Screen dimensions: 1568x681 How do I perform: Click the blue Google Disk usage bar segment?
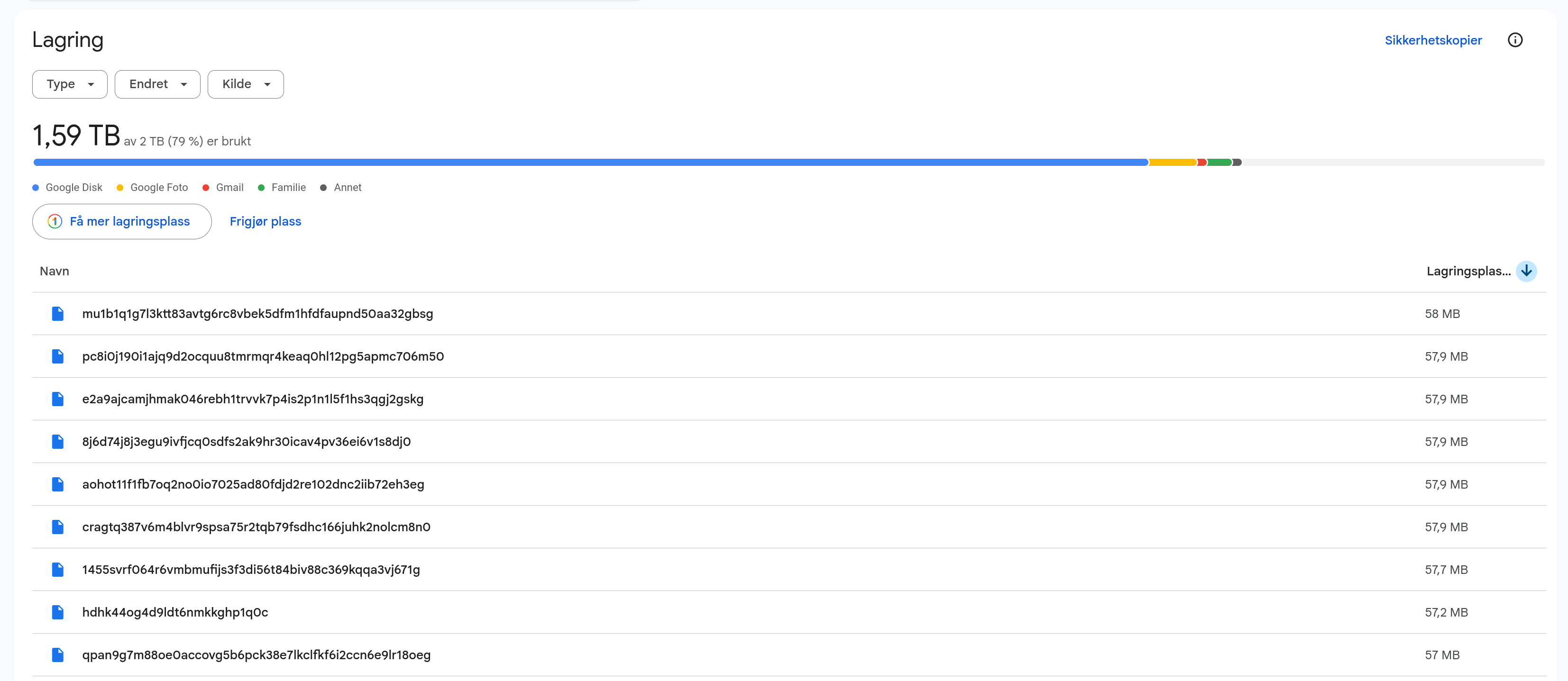tap(590, 163)
